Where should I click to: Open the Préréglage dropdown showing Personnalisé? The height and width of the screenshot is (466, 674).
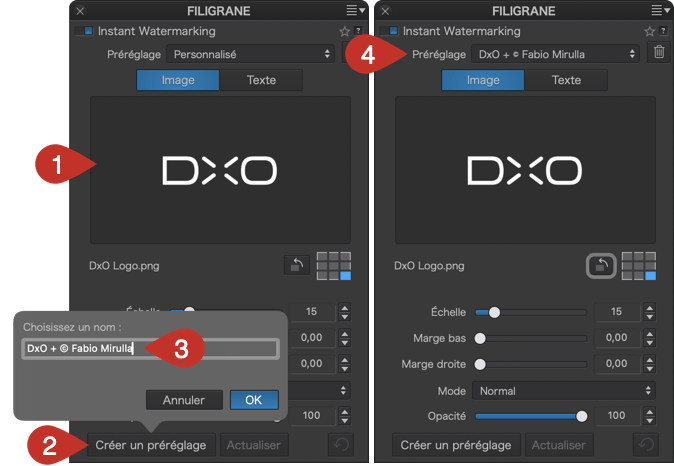point(250,54)
